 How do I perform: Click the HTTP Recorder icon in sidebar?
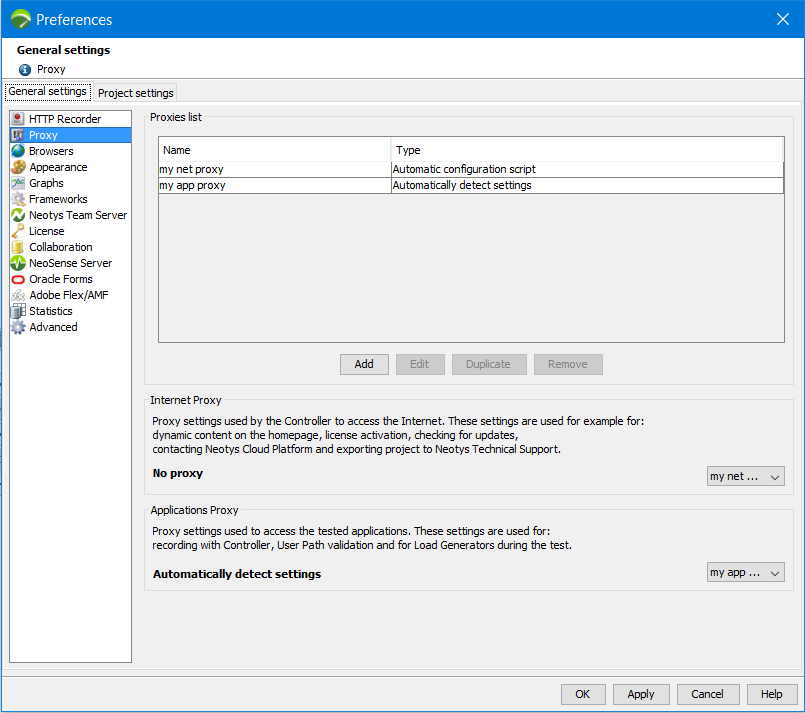pos(18,119)
